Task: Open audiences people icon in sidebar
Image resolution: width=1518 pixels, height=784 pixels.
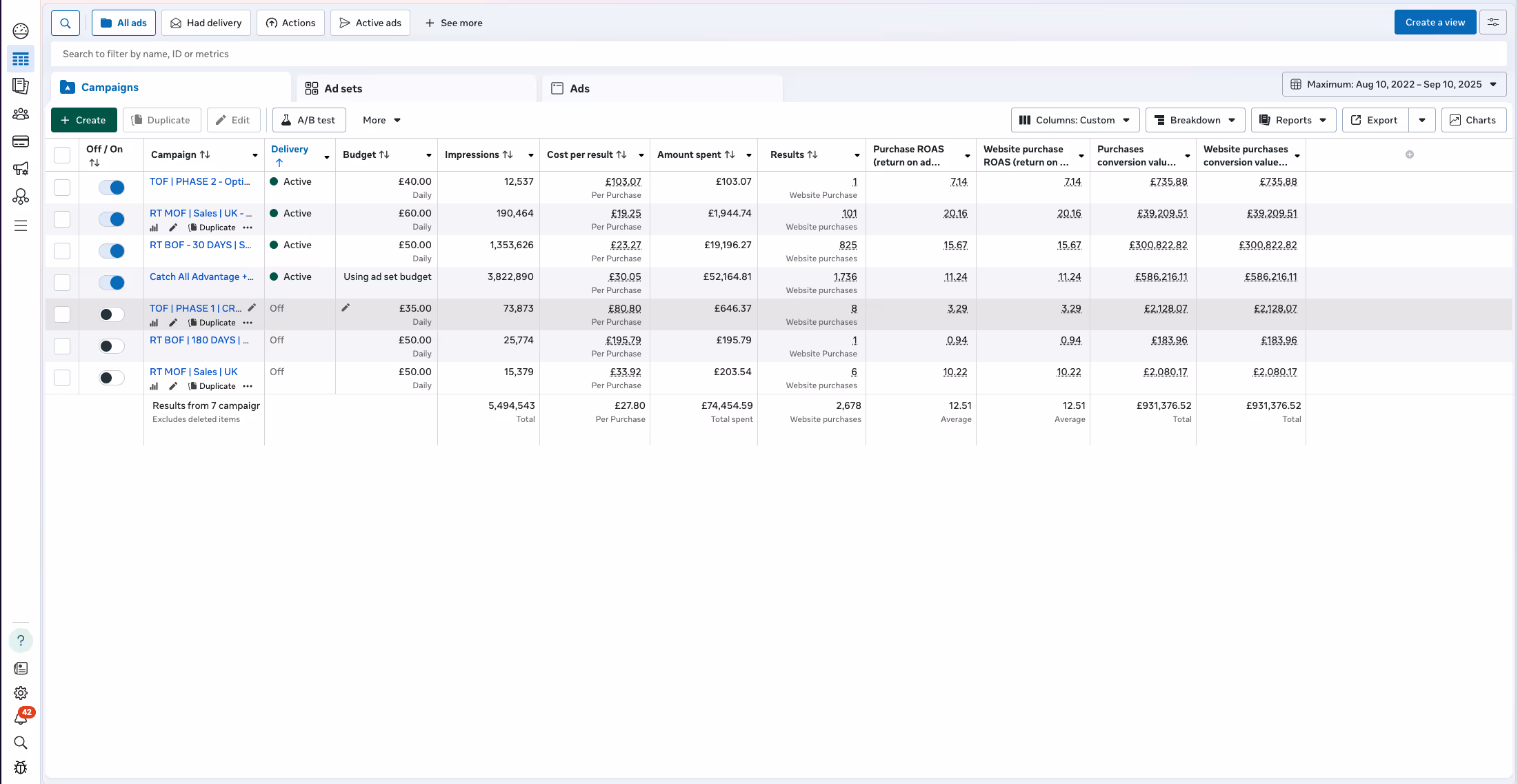Action: 21,114
